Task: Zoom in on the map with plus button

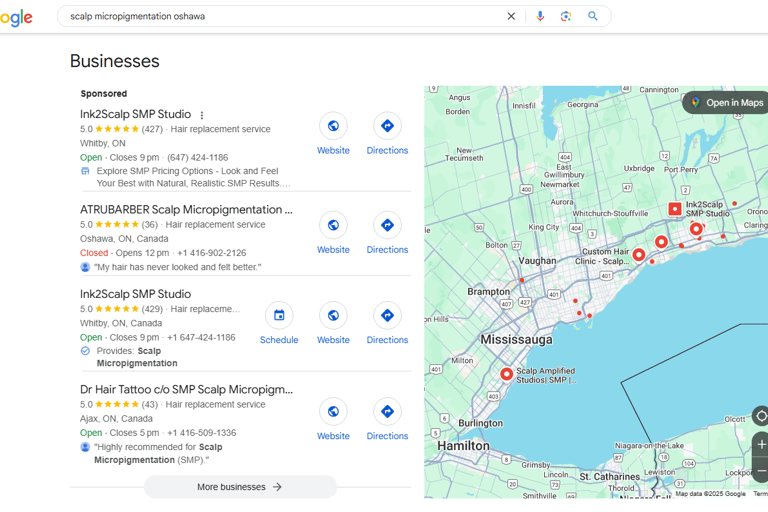Action: (761, 444)
